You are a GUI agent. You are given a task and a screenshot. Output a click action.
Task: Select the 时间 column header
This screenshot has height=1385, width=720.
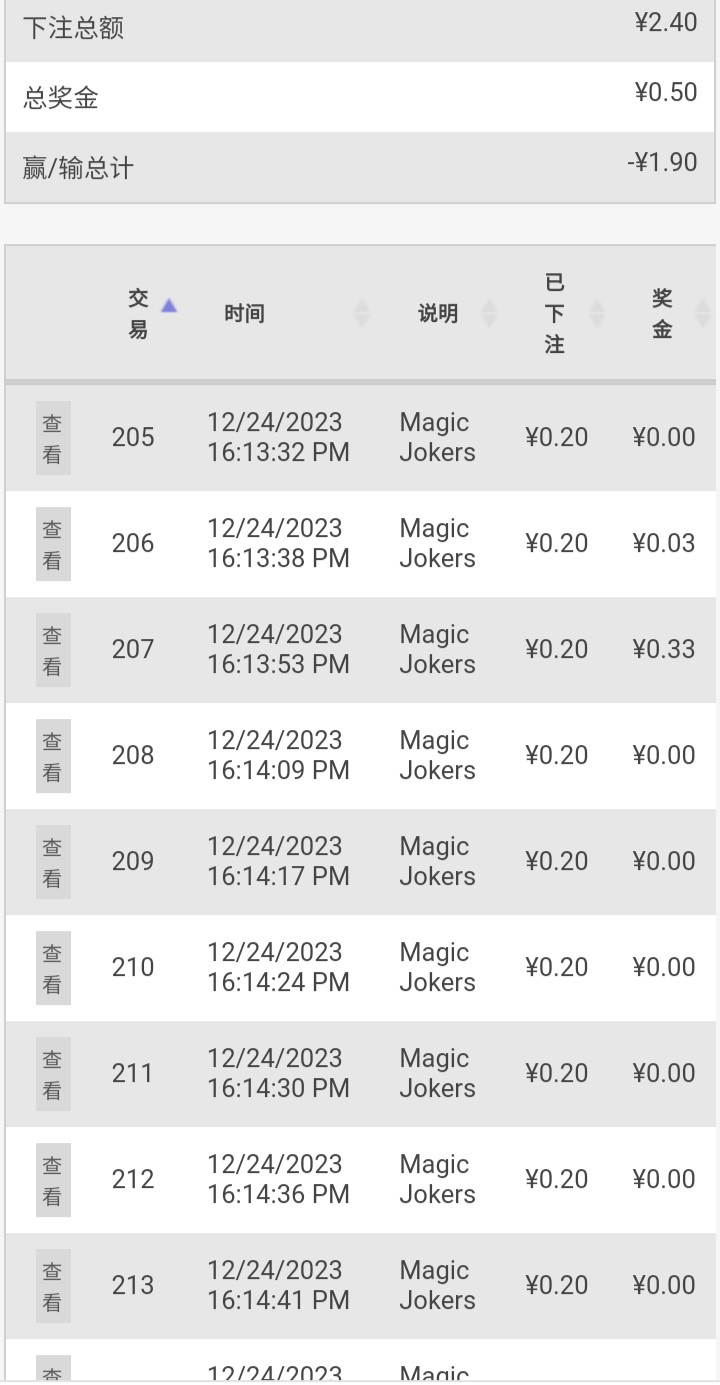point(244,314)
